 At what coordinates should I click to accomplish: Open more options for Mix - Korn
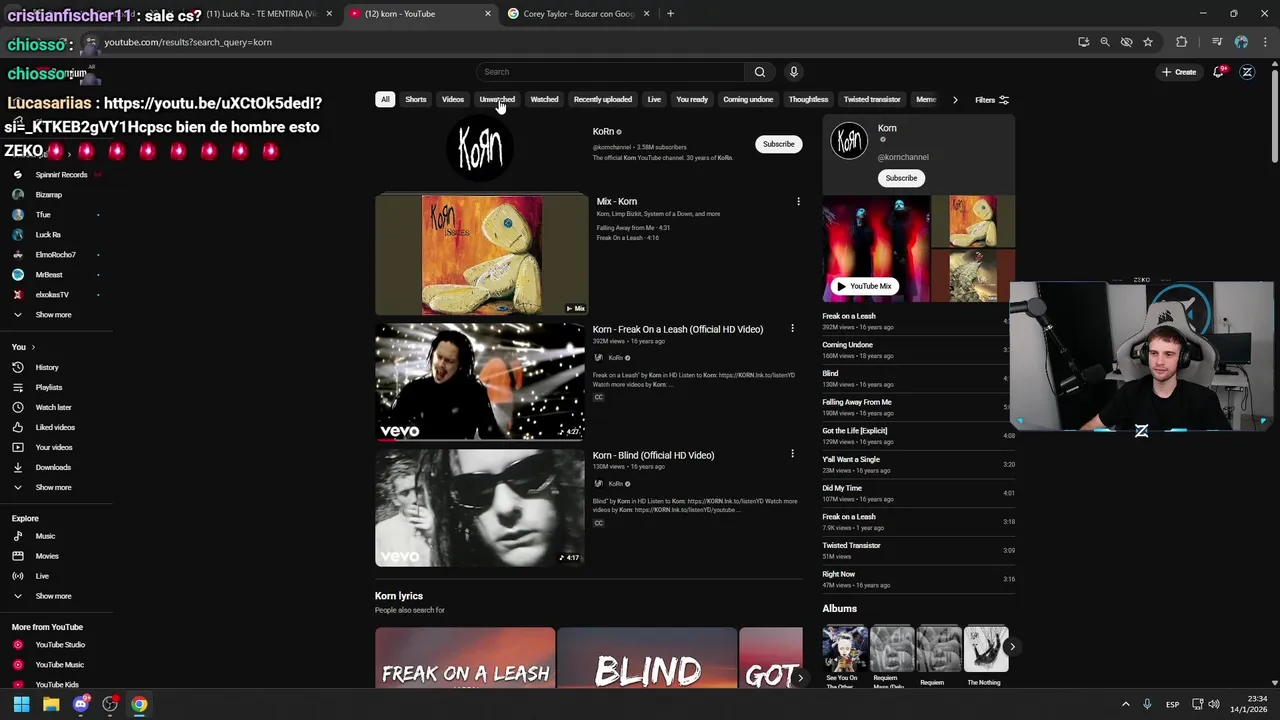(798, 202)
